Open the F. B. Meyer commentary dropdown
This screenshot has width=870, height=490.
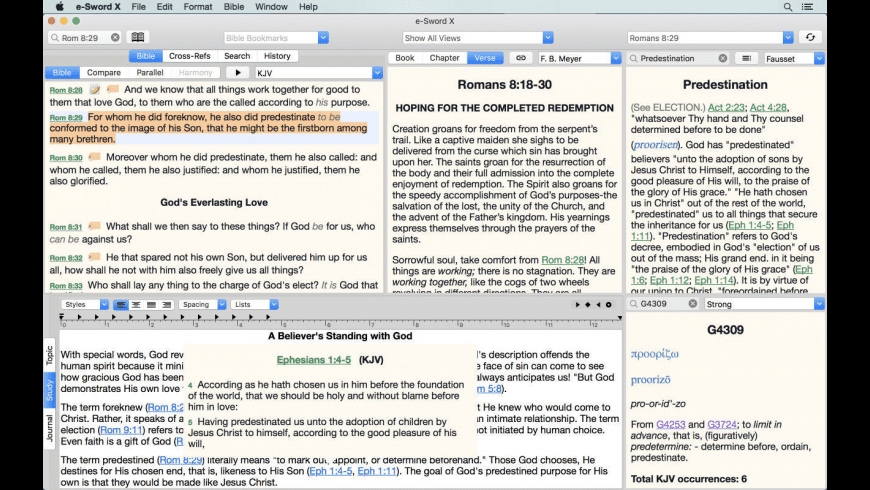point(577,58)
